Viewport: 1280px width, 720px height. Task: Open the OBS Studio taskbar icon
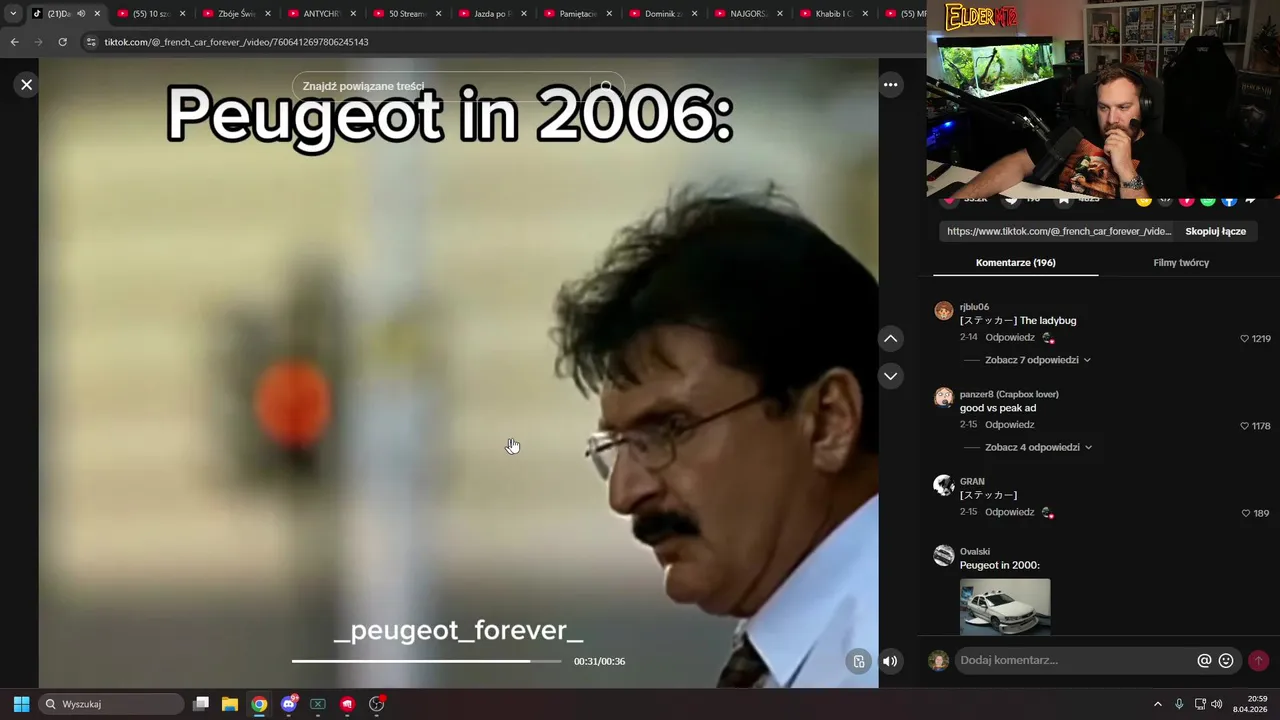[x=377, y=704]
